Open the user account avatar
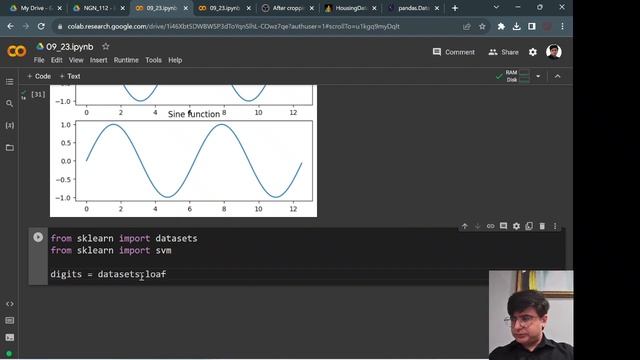 553,52
